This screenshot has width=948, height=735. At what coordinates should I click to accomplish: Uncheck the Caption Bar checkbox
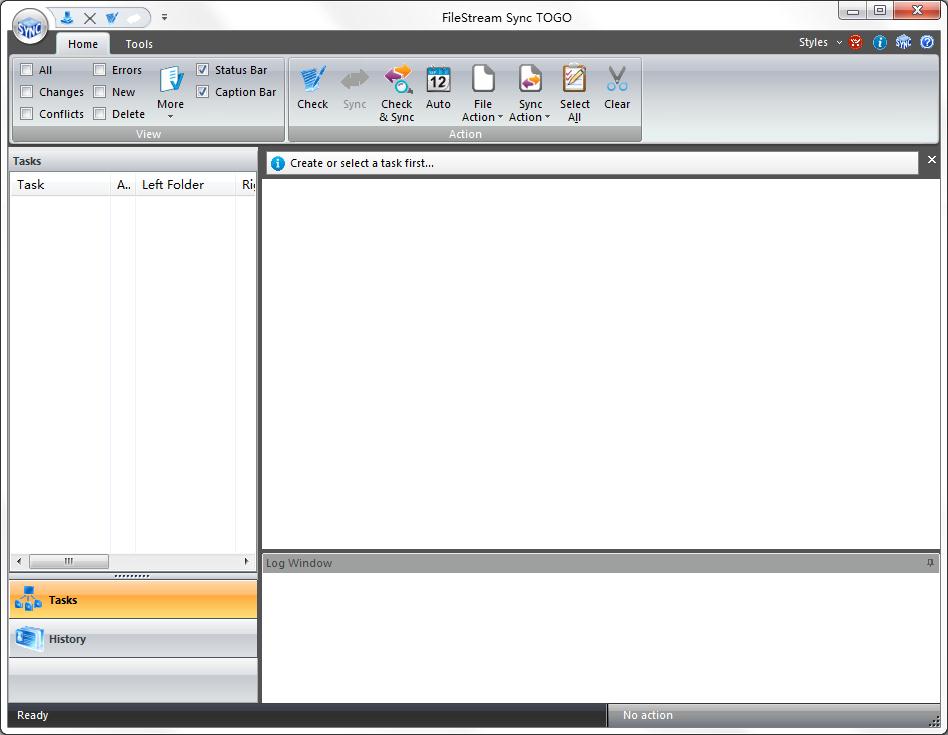203,92
